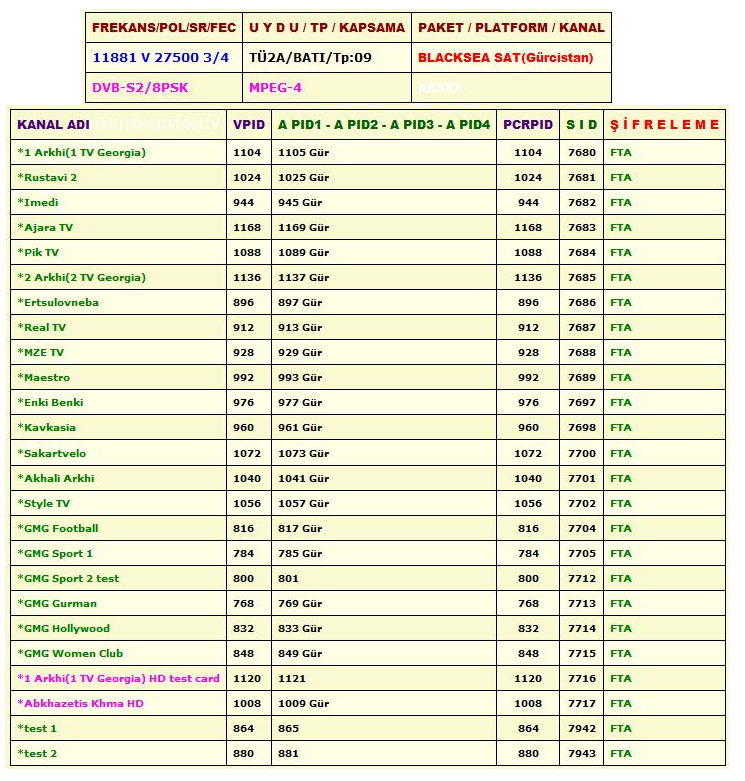Select channel '*MZE TV'
The width and height of the screenshot is (745, 781).
click(41, 352)
